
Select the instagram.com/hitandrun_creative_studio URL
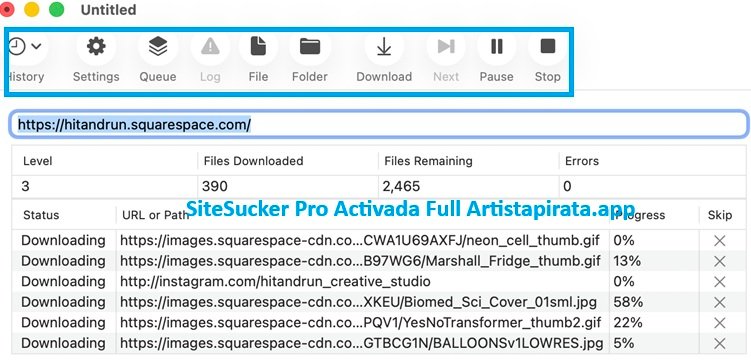[x=275, y=281]
